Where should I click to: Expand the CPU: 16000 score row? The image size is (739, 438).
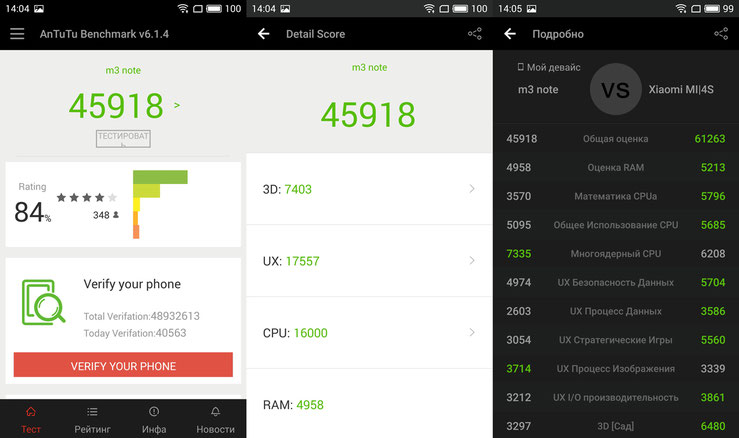[x=370, y=333]
